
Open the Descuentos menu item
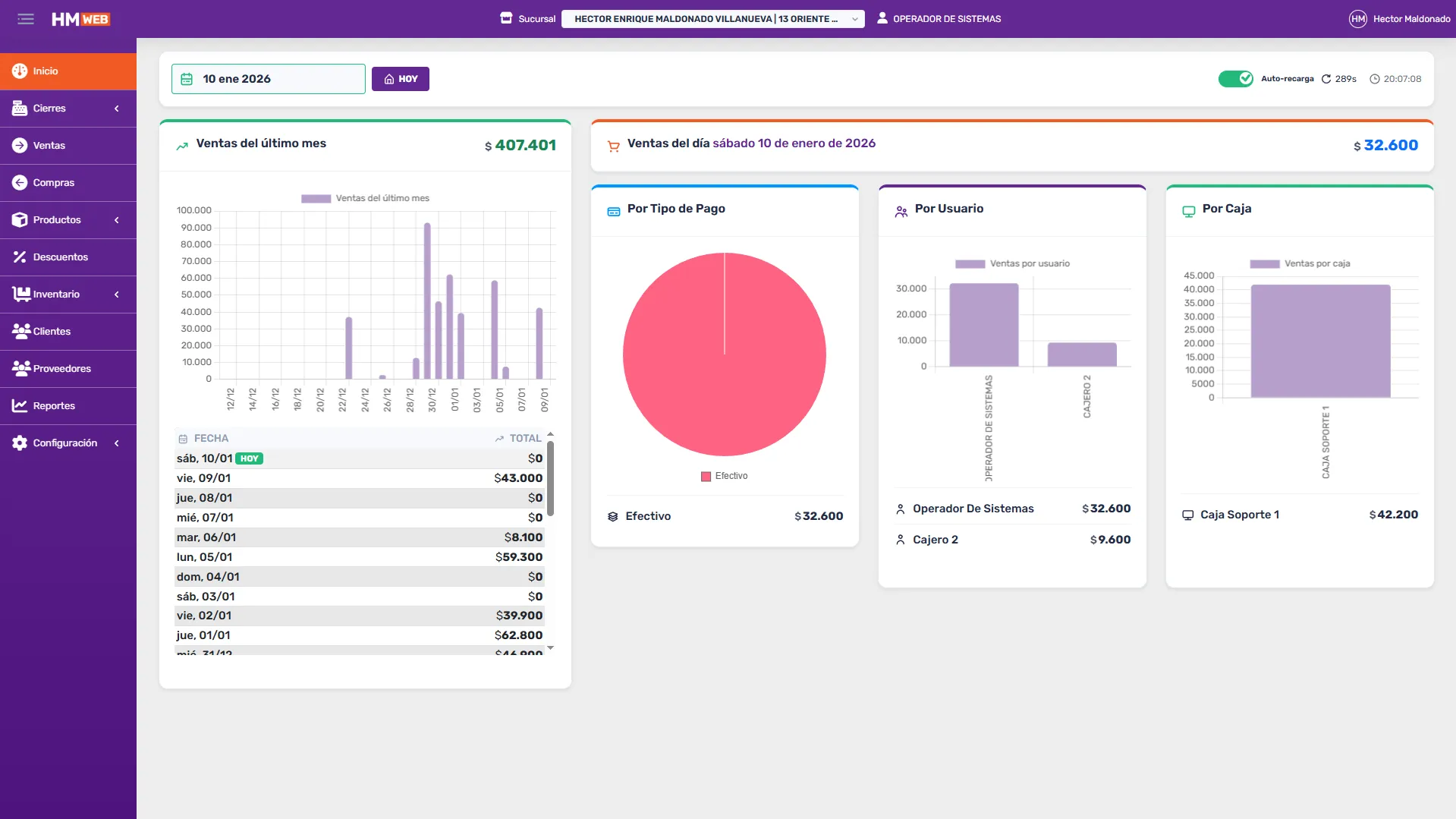pos(68,257)
